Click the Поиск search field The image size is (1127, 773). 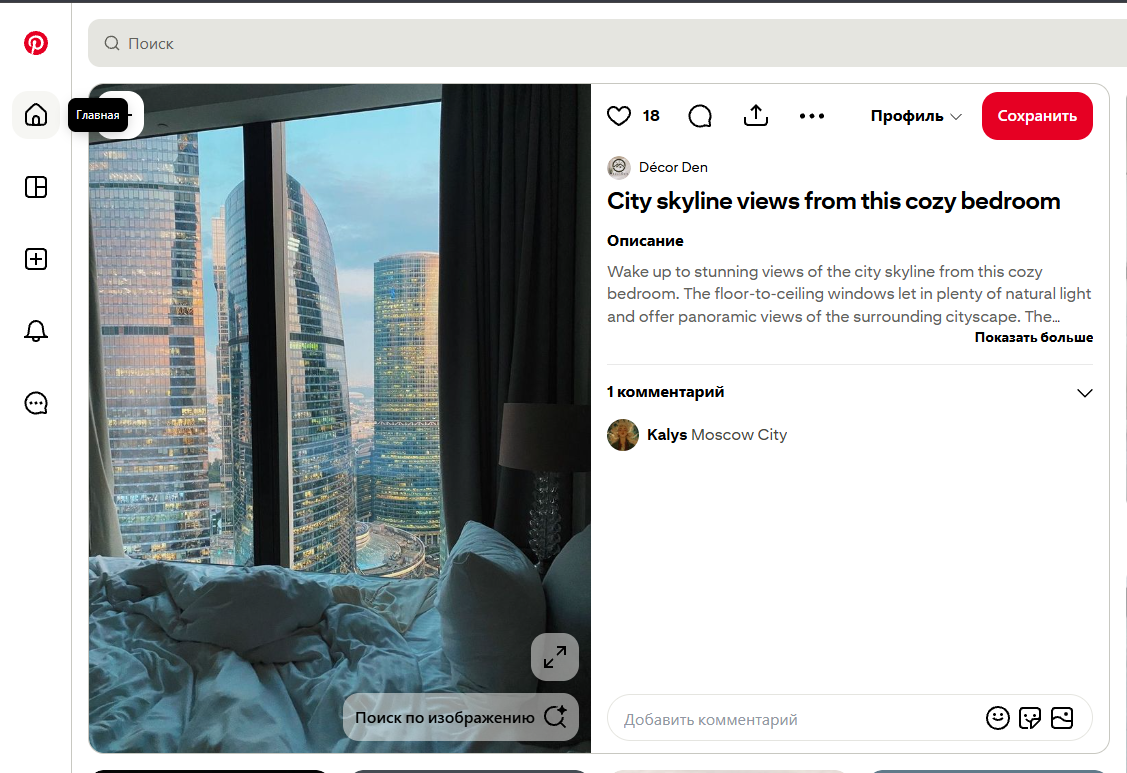tap(607, 43)
